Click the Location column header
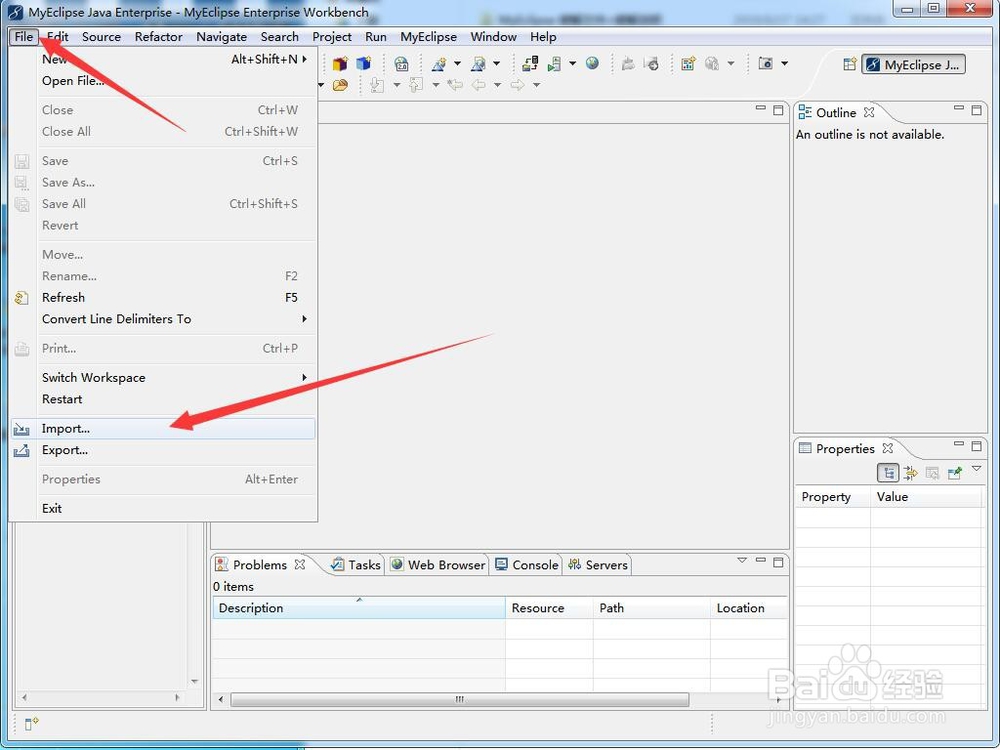This screenshot has height=750, width=1000. (749, 608)
